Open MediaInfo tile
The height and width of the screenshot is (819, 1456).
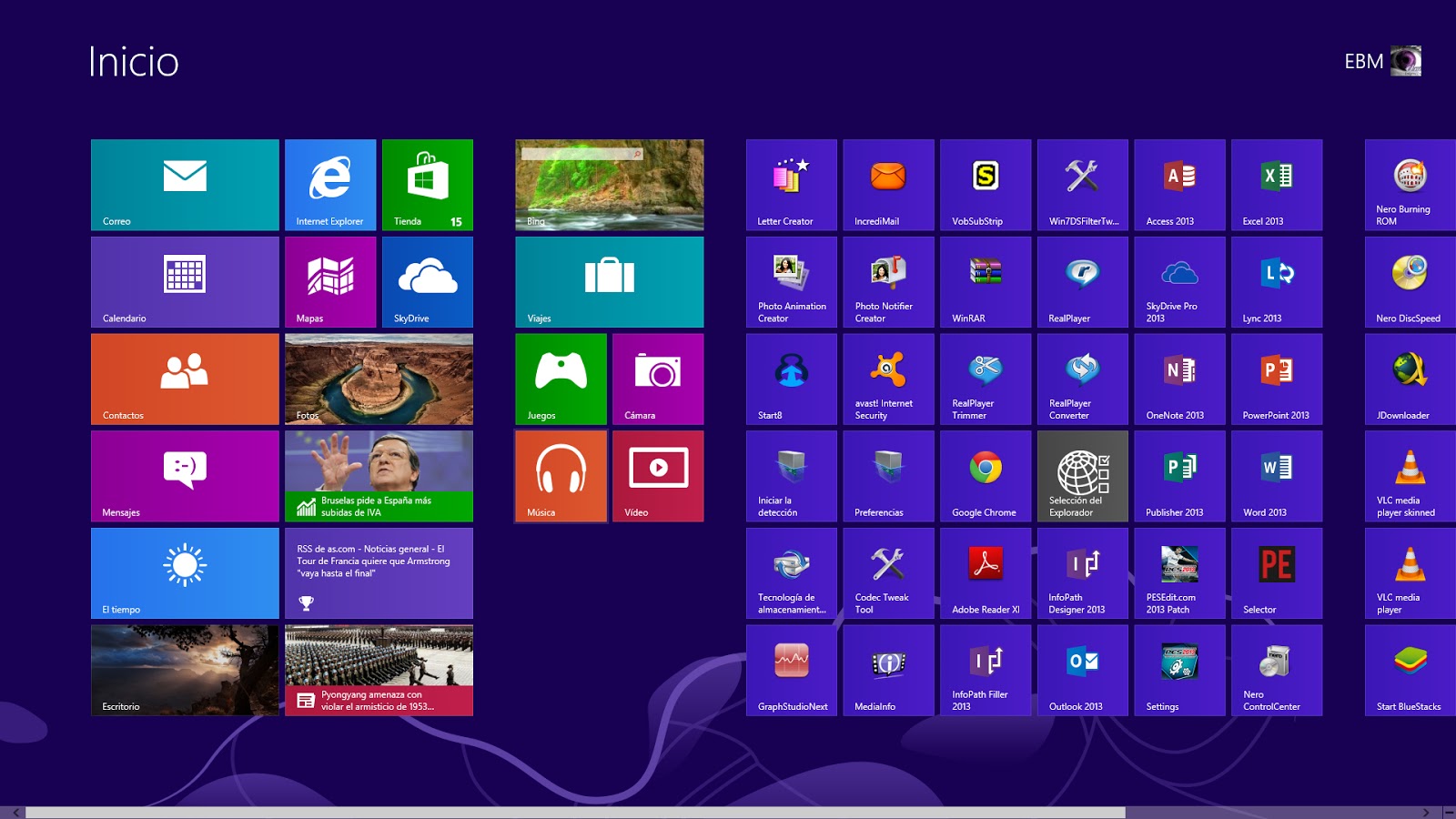[888, 670]
